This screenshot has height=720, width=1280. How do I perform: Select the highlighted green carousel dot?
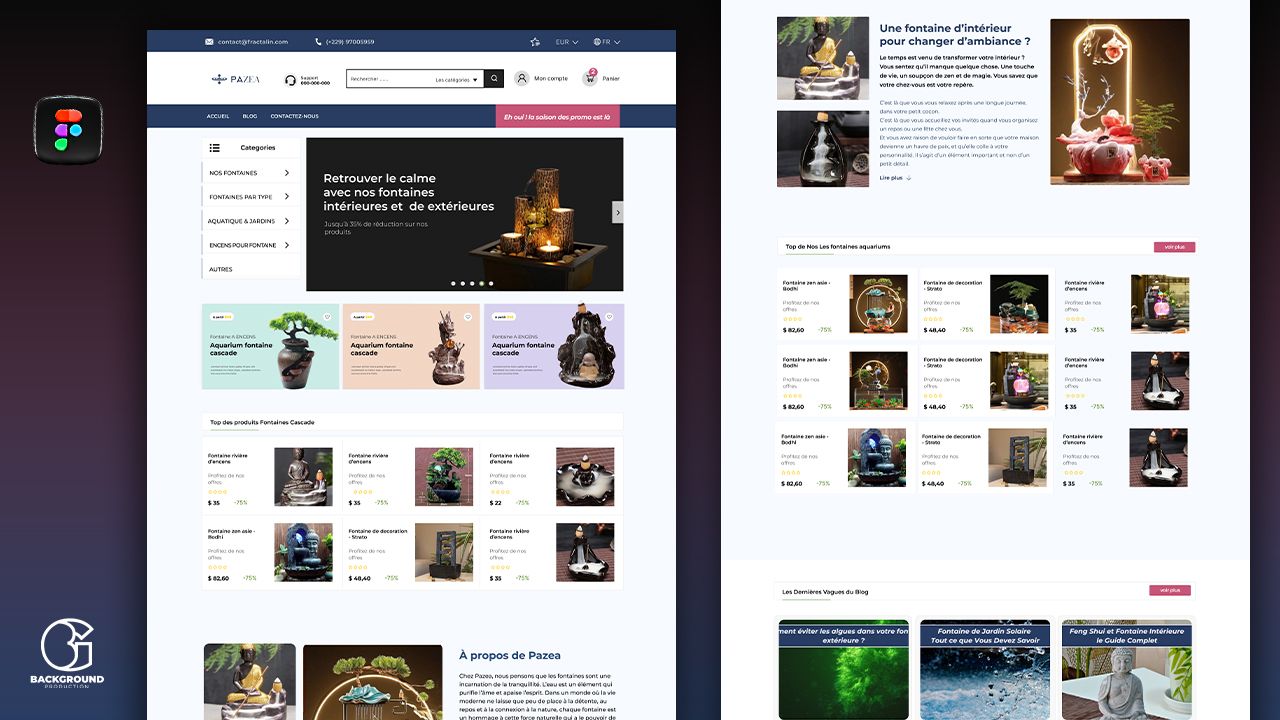(x=482, y=283)
